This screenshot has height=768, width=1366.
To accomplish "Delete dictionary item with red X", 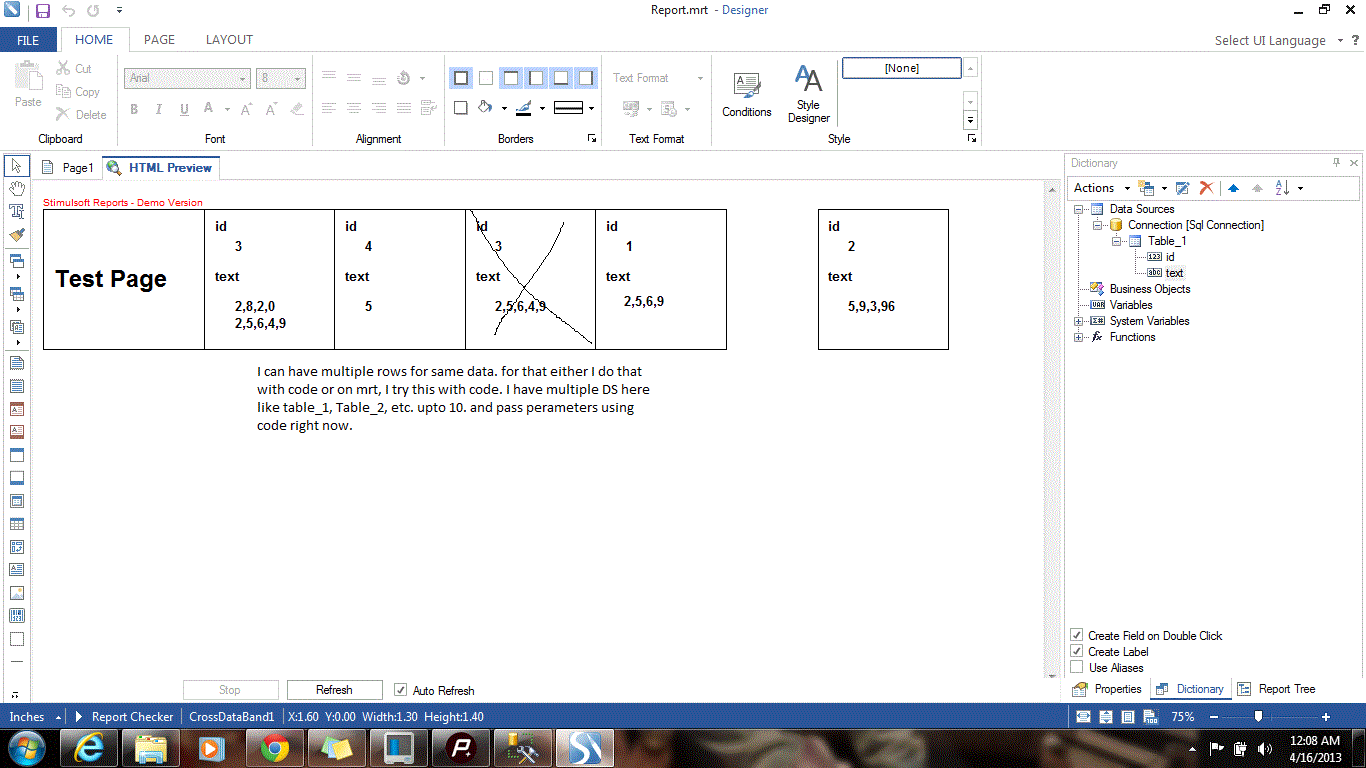I will pos(1206,188).
